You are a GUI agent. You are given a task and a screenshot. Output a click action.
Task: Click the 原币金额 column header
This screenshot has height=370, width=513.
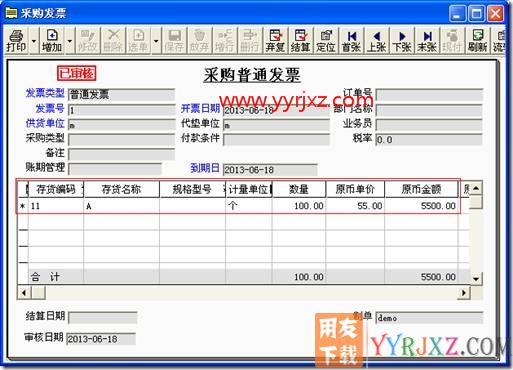421,189
